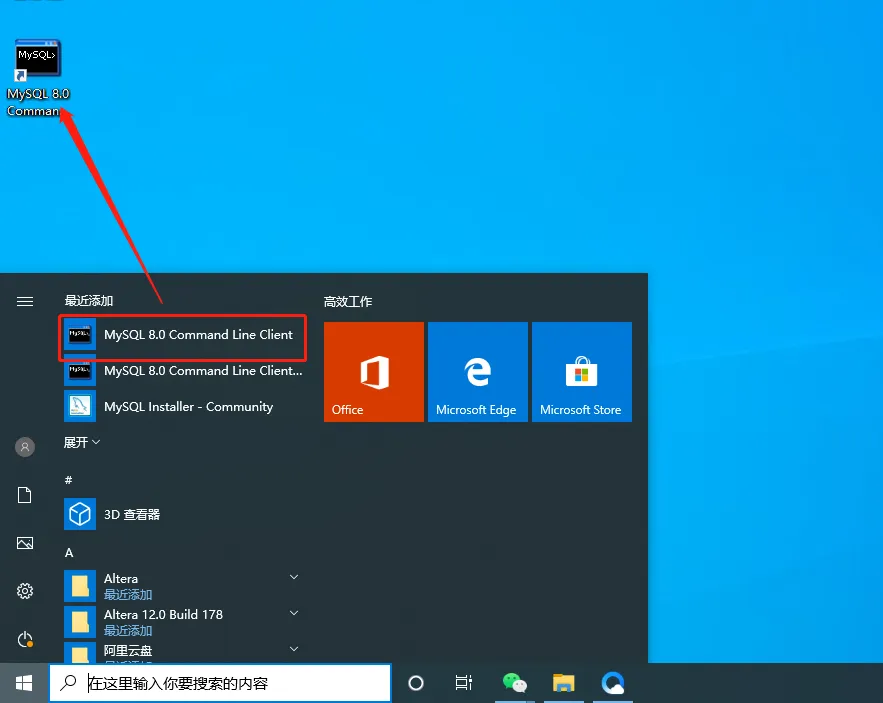
Task: Click MySQL Command Line Client... second entry icon
Action: click(x=79, y=370)
